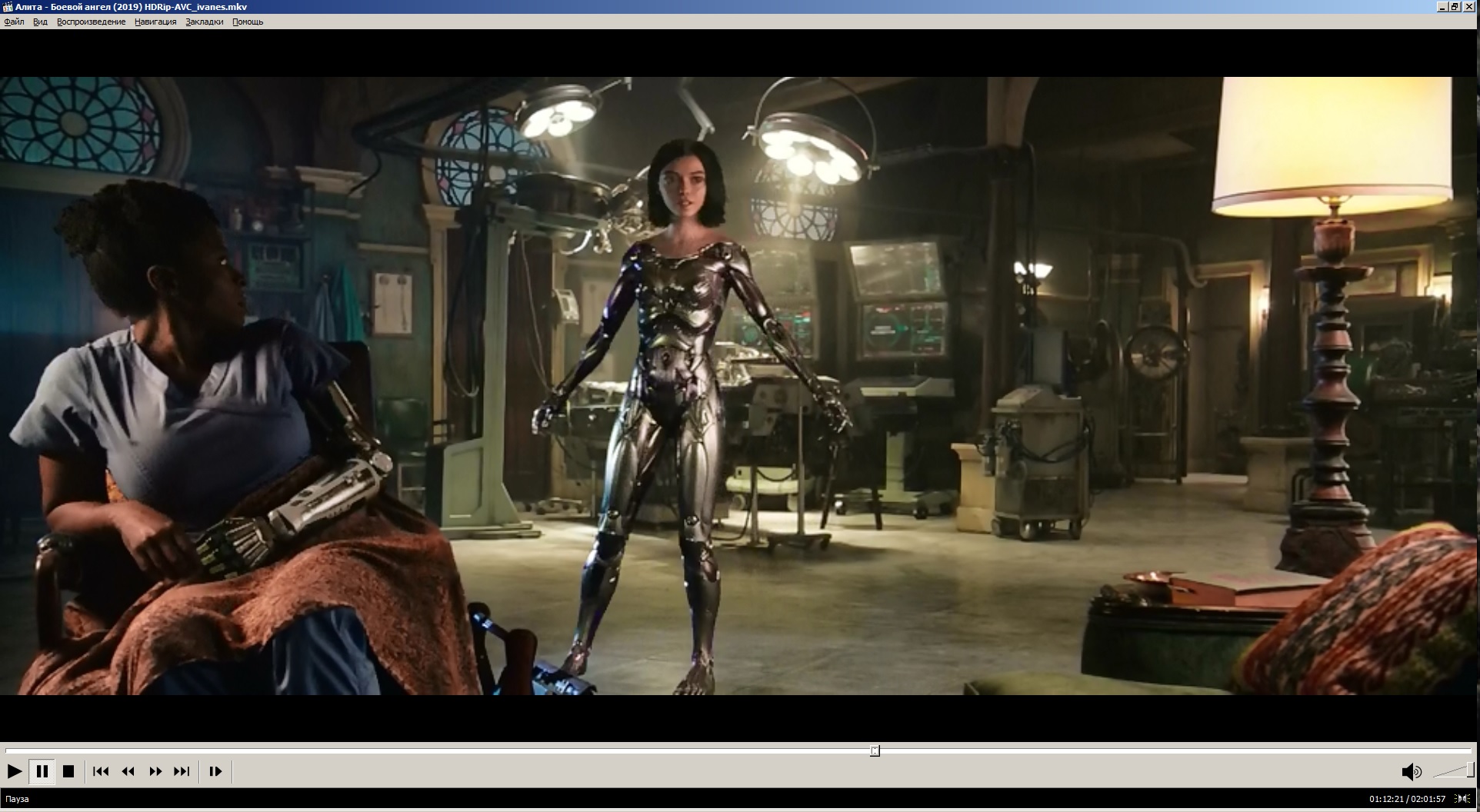
Task: Advance one frame with the frame step button
Action: 215,771
